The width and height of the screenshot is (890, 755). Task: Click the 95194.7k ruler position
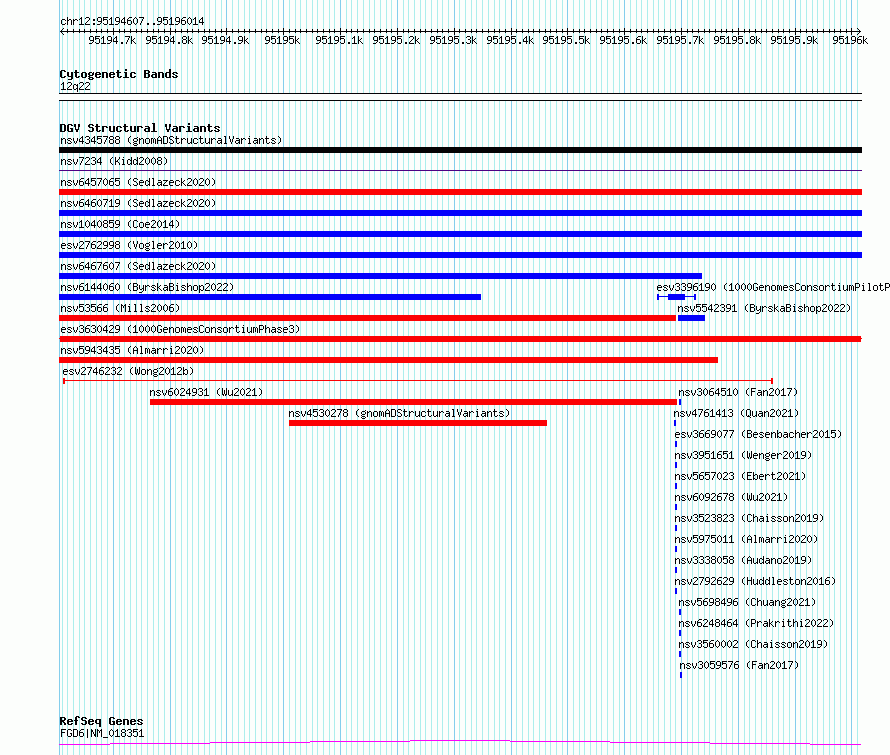112,40
